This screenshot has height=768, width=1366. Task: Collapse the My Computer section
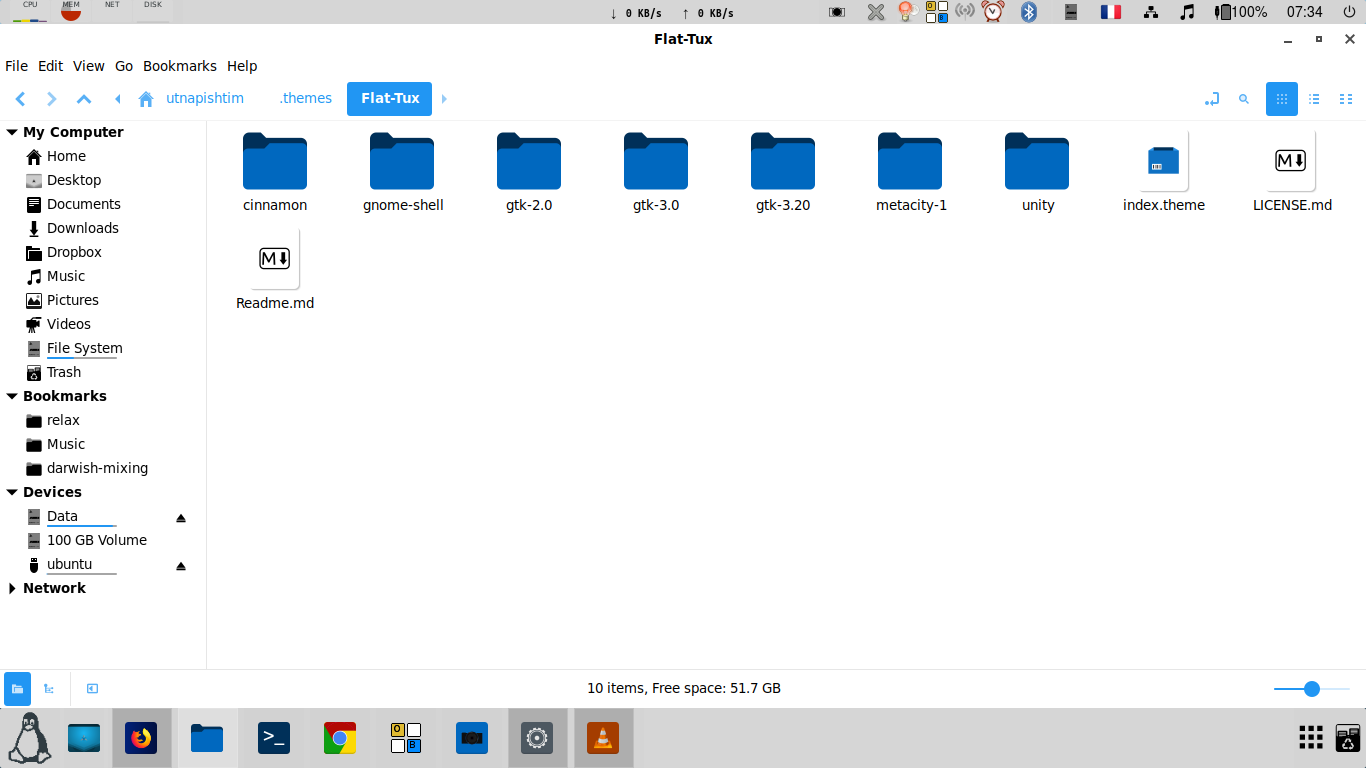[x=12, y=132]
